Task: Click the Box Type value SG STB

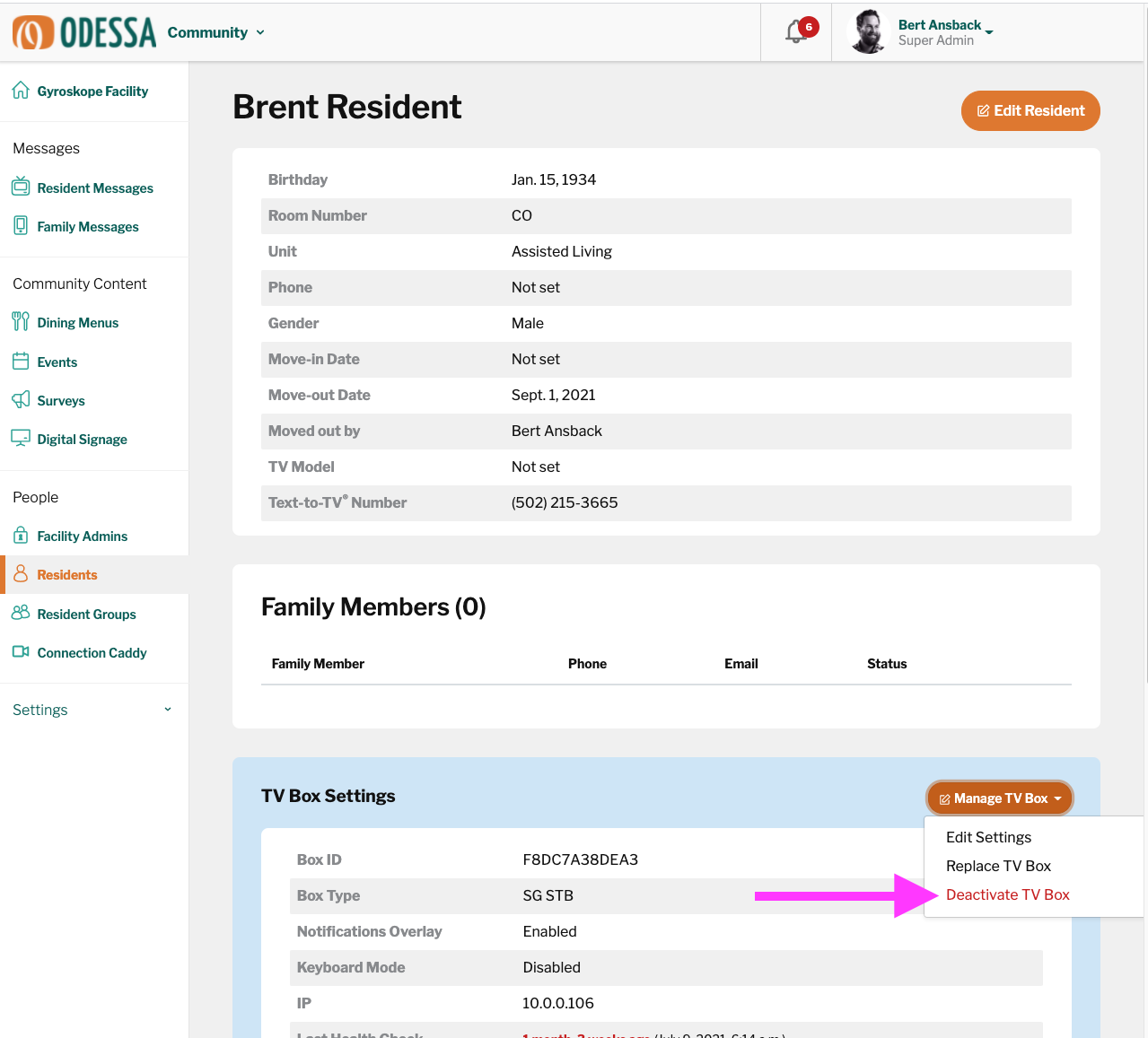Action: pyautogui.click(x=548, y=895)
